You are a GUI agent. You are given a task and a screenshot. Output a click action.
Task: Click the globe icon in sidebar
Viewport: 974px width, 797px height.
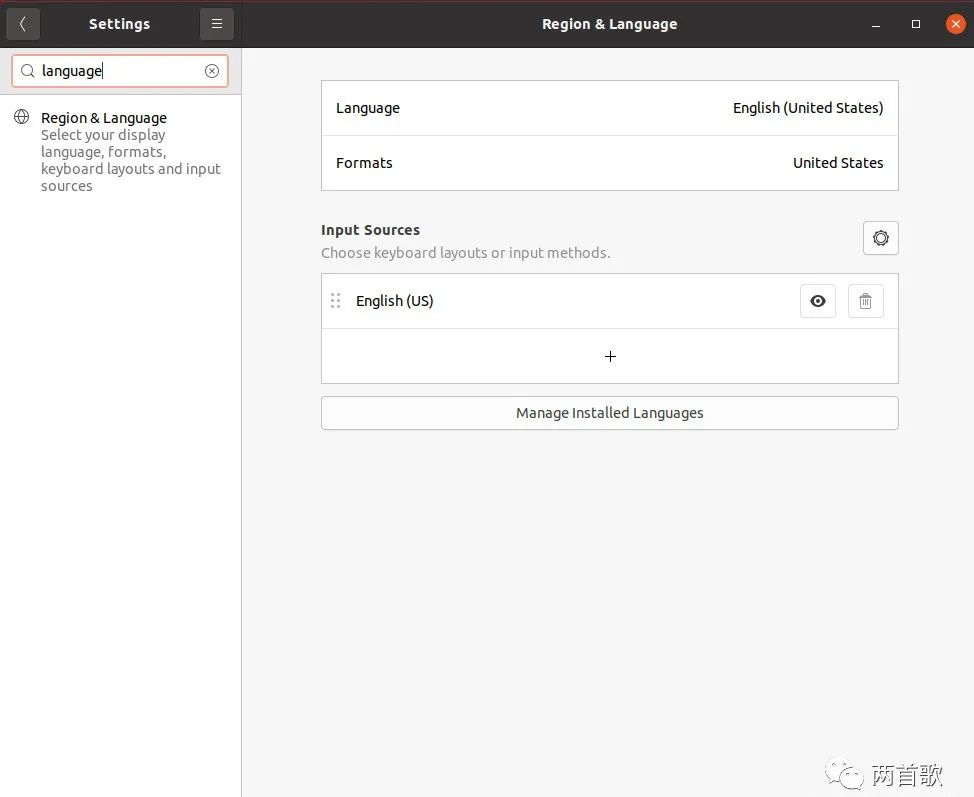tap(21, 118)
